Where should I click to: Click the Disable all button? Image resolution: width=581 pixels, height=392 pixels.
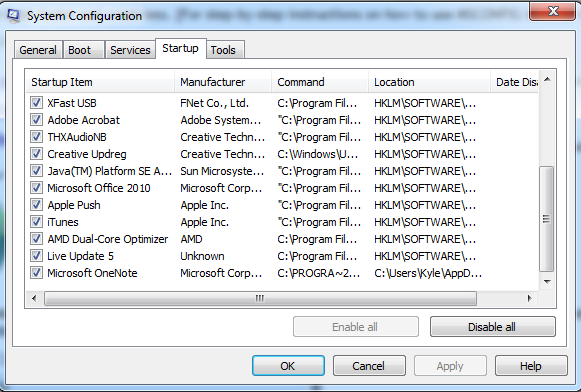492,327
